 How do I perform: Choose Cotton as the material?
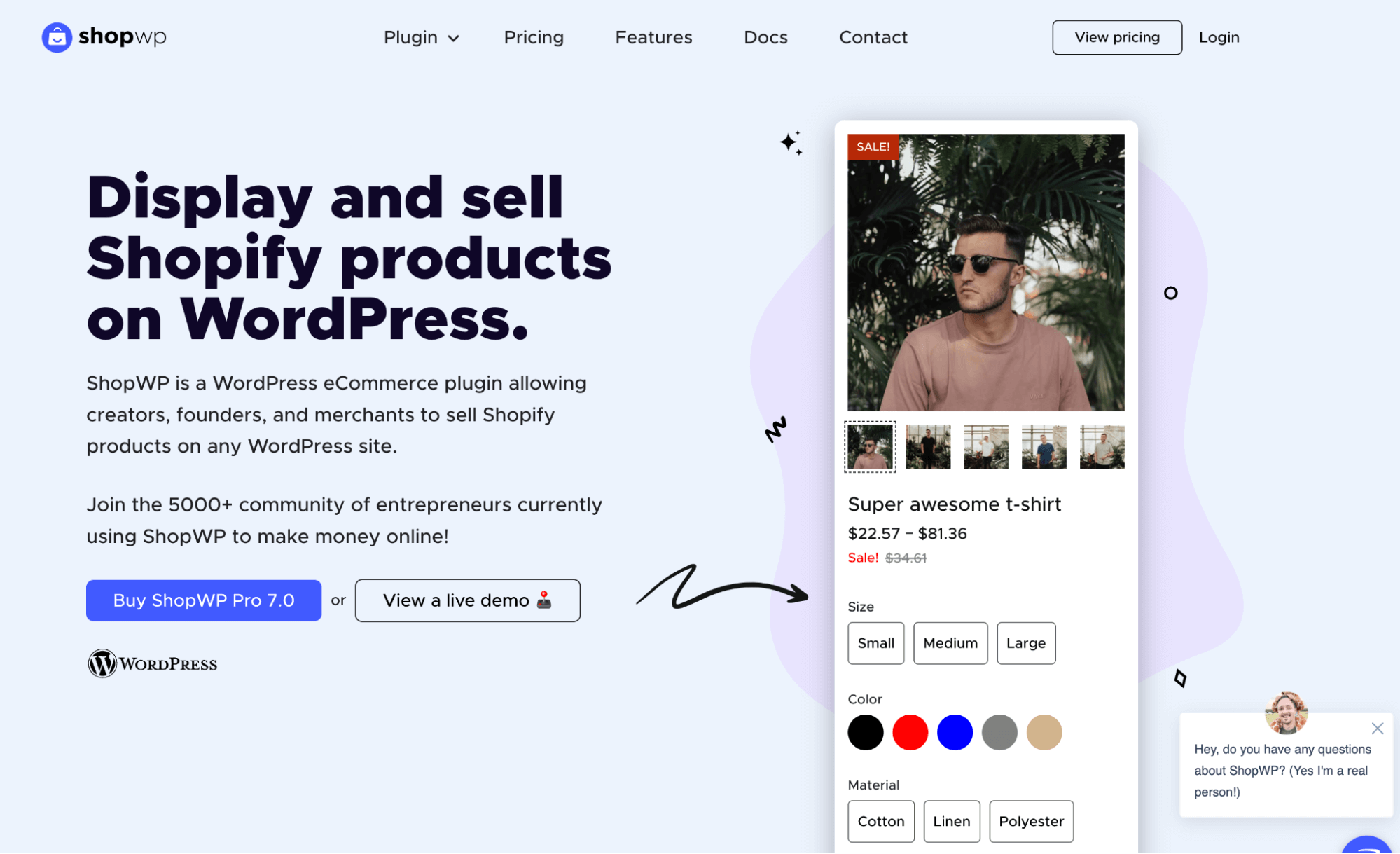pyautogui.click(x=881, y=821)
